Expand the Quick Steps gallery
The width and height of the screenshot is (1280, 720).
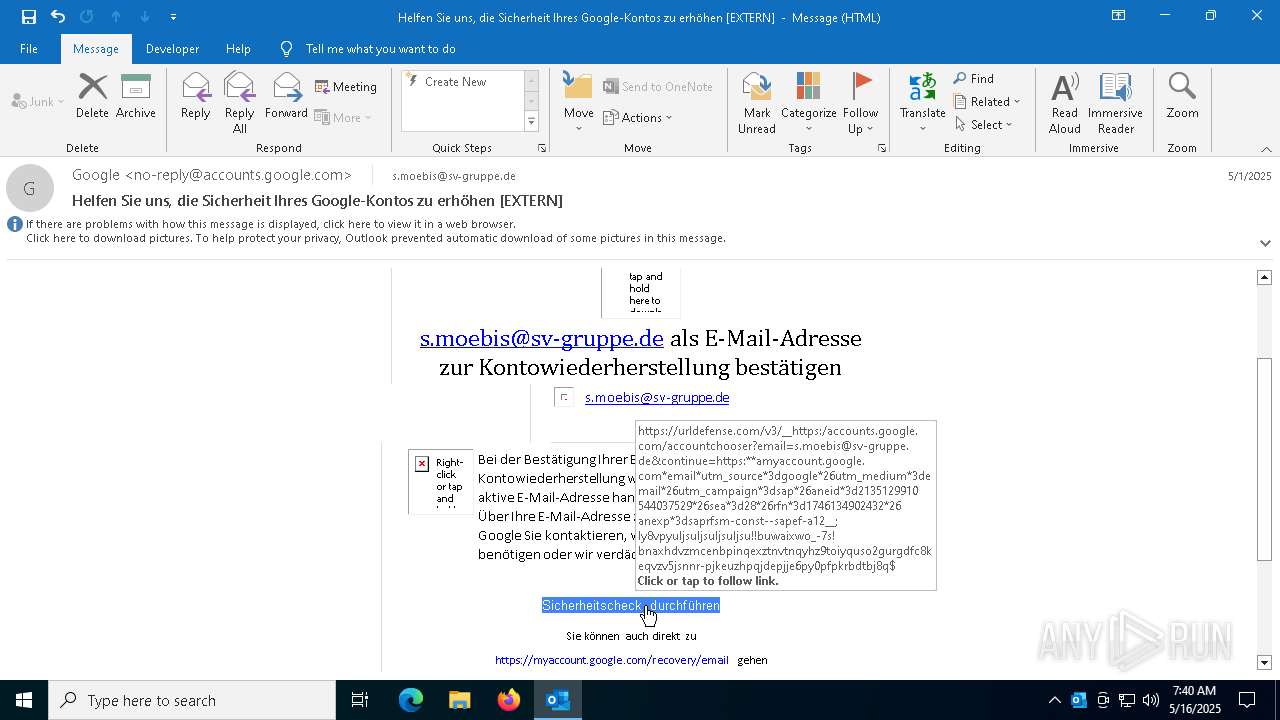pos(531,122)
